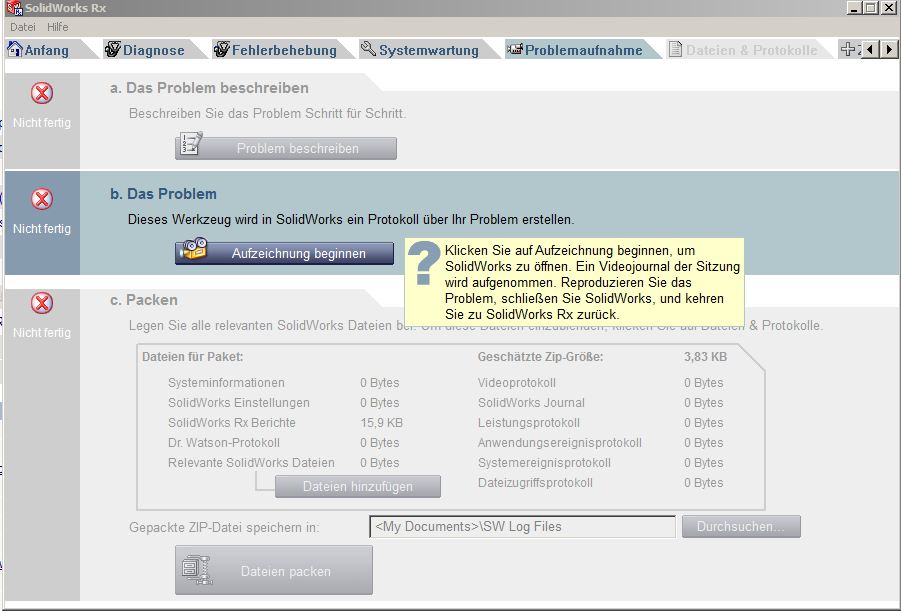
Task: Minimize the SolidWorks Rx window
Action: point(854,8)
